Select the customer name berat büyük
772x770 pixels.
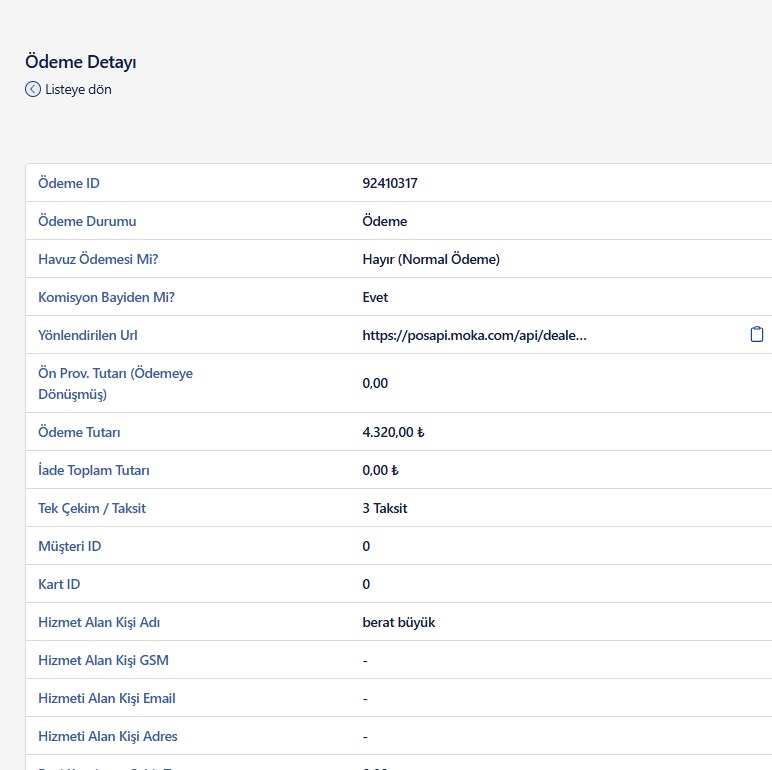[x=398, y=622]
